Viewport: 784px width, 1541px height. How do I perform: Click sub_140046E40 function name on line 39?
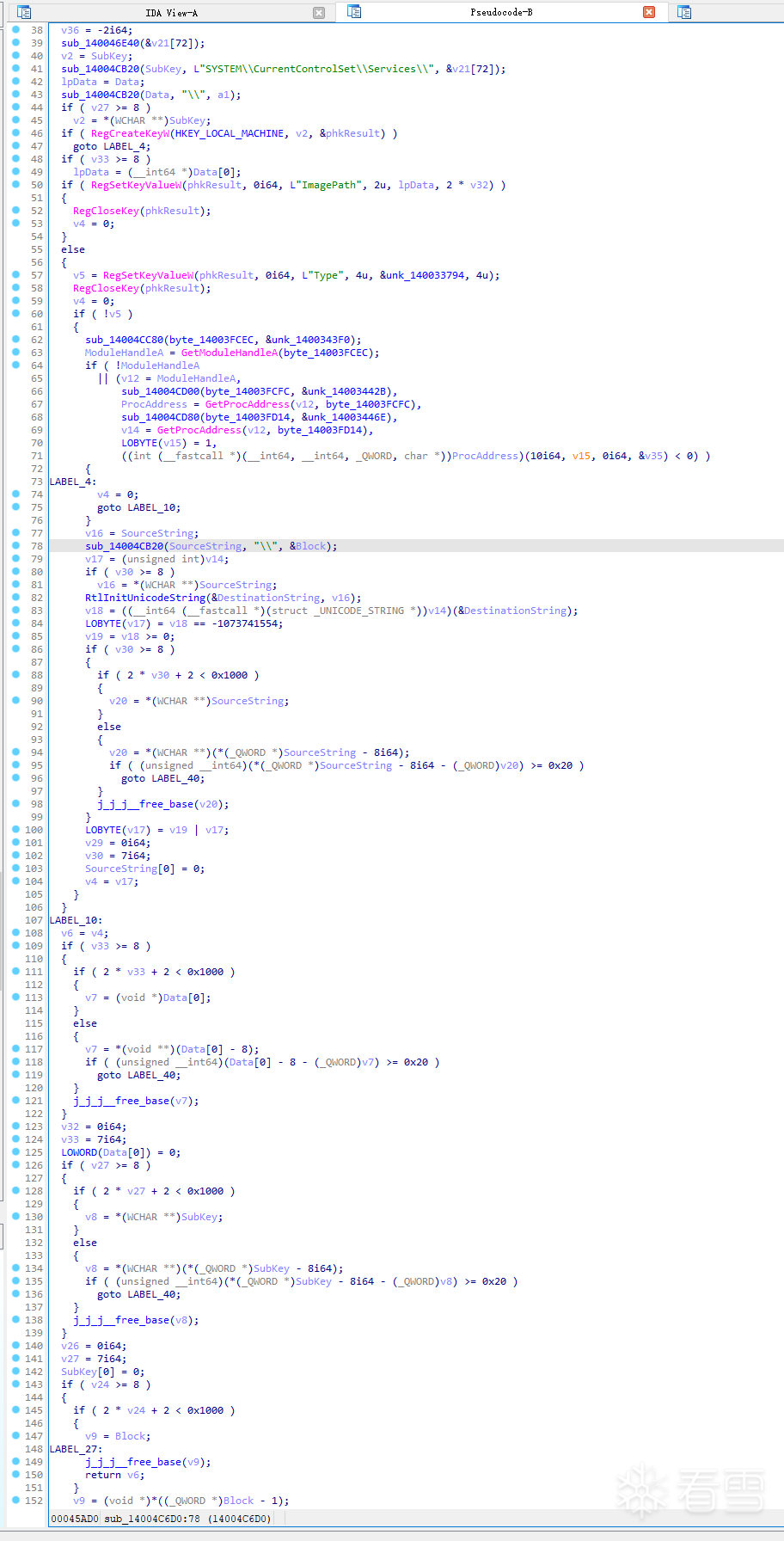100,43
